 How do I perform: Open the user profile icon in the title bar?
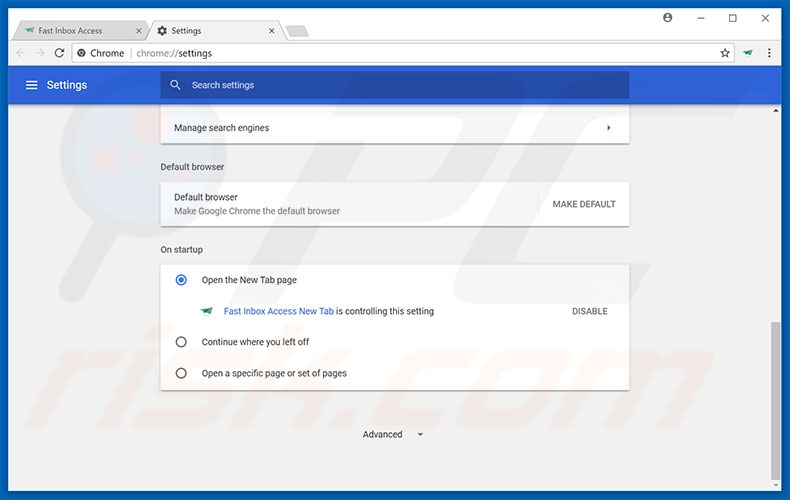[667, 18]
